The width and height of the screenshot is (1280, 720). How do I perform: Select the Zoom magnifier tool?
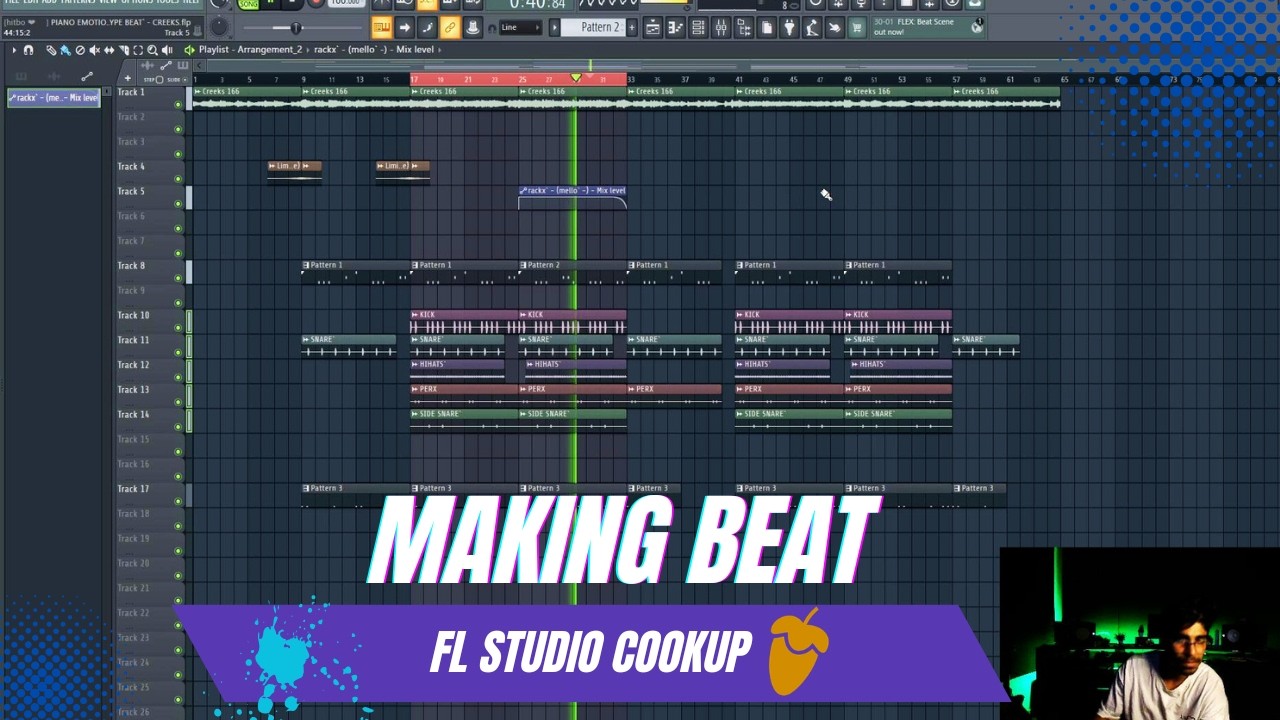point(152,50)
